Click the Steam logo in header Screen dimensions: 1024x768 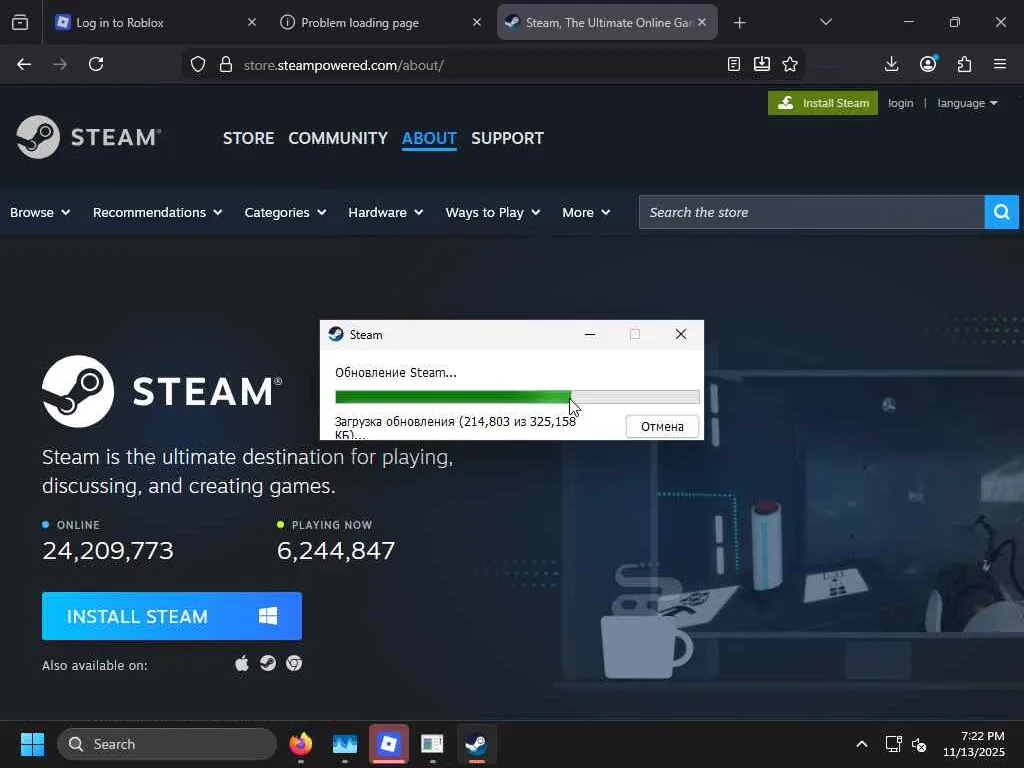[88, 137]
